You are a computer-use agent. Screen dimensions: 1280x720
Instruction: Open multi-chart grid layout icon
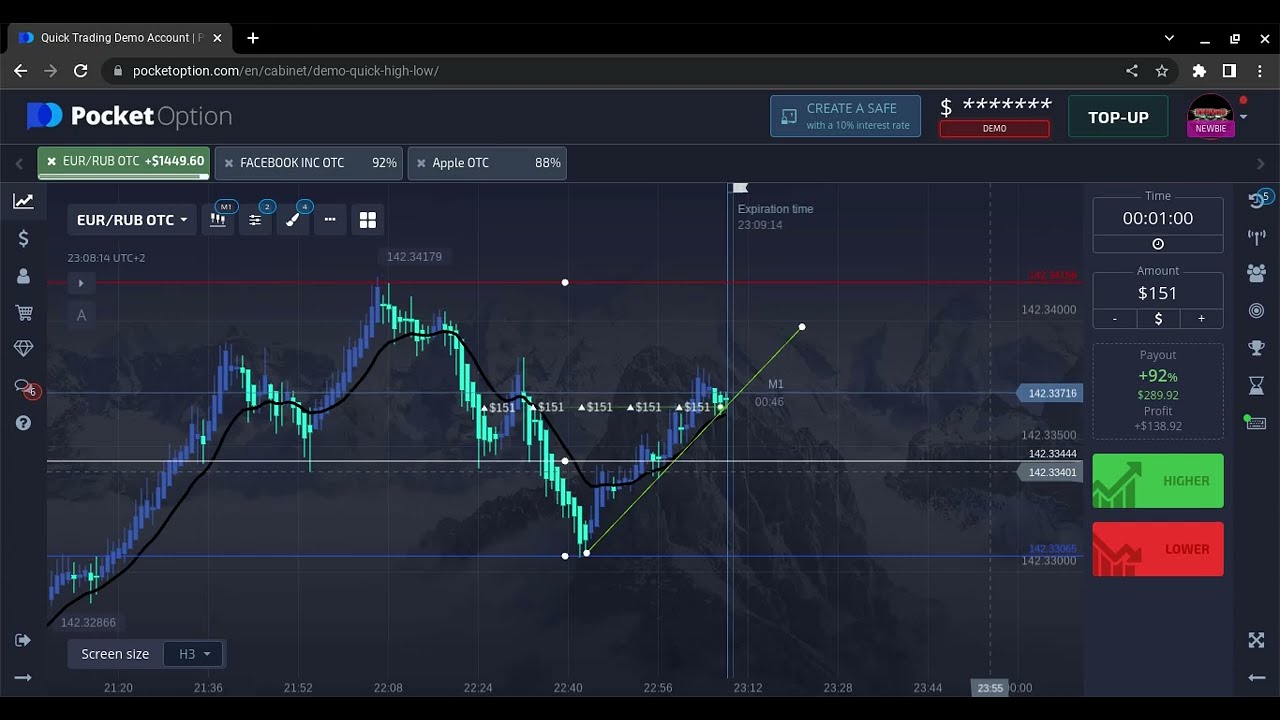coord(367,220)
